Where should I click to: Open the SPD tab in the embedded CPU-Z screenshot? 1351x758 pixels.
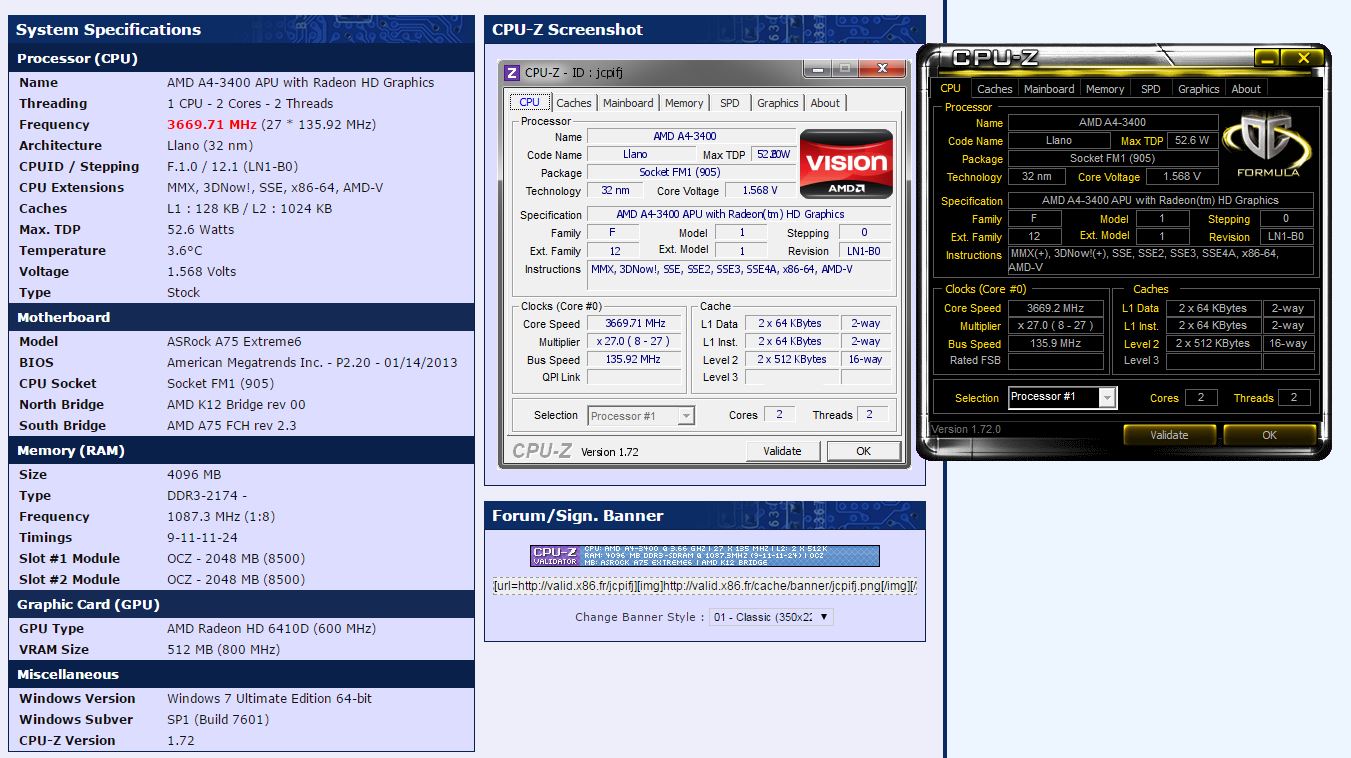tap(730, 103)
